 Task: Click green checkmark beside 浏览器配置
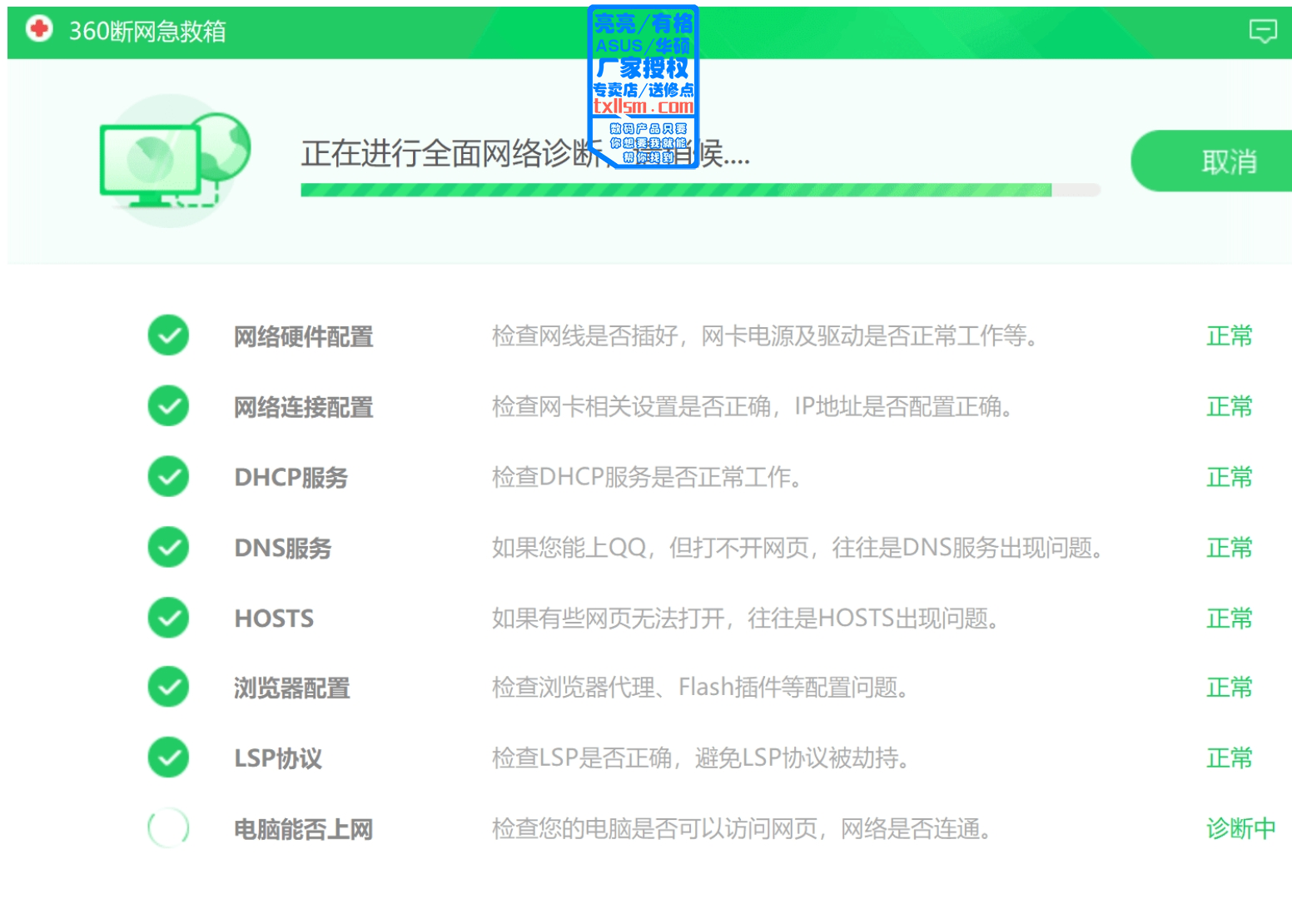pyautogui.click(x=169, y=688)
